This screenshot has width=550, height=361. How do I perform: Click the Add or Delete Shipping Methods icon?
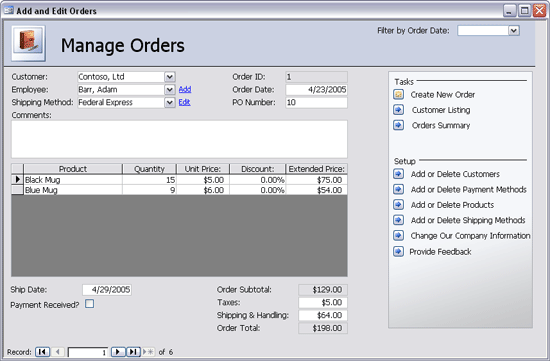pyautogui.click(x=398, y=220)
